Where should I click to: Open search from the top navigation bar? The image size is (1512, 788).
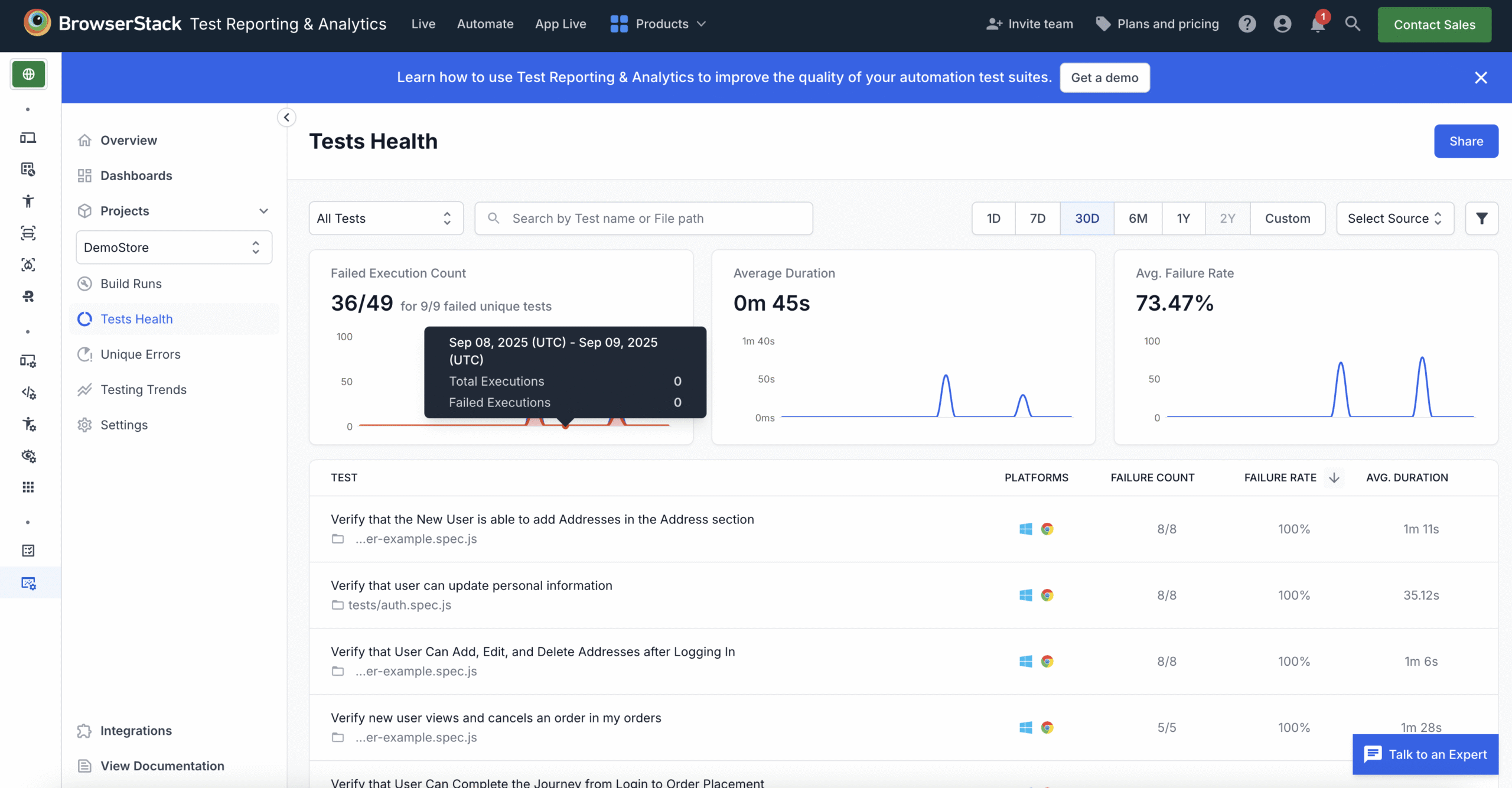[1353, 24]
